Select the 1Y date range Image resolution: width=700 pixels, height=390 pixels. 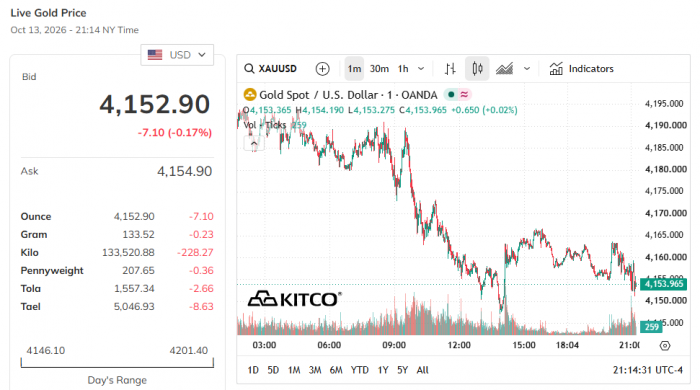[383, 370]
